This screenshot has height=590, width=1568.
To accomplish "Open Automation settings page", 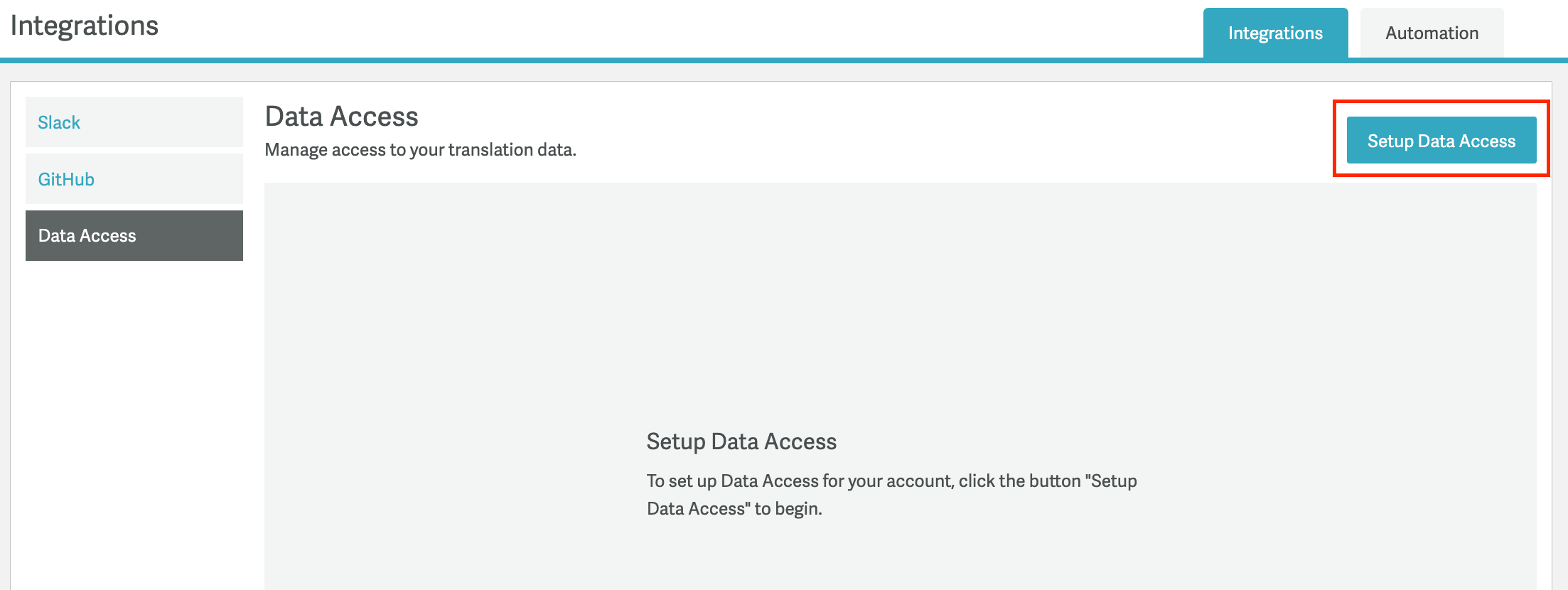I will (1431, 33).
